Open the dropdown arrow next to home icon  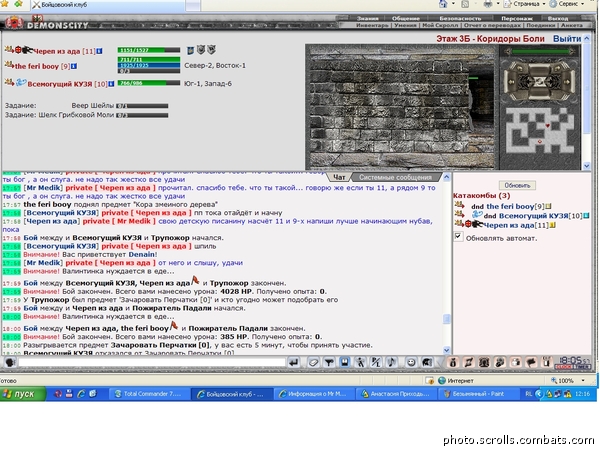(453, 4)
